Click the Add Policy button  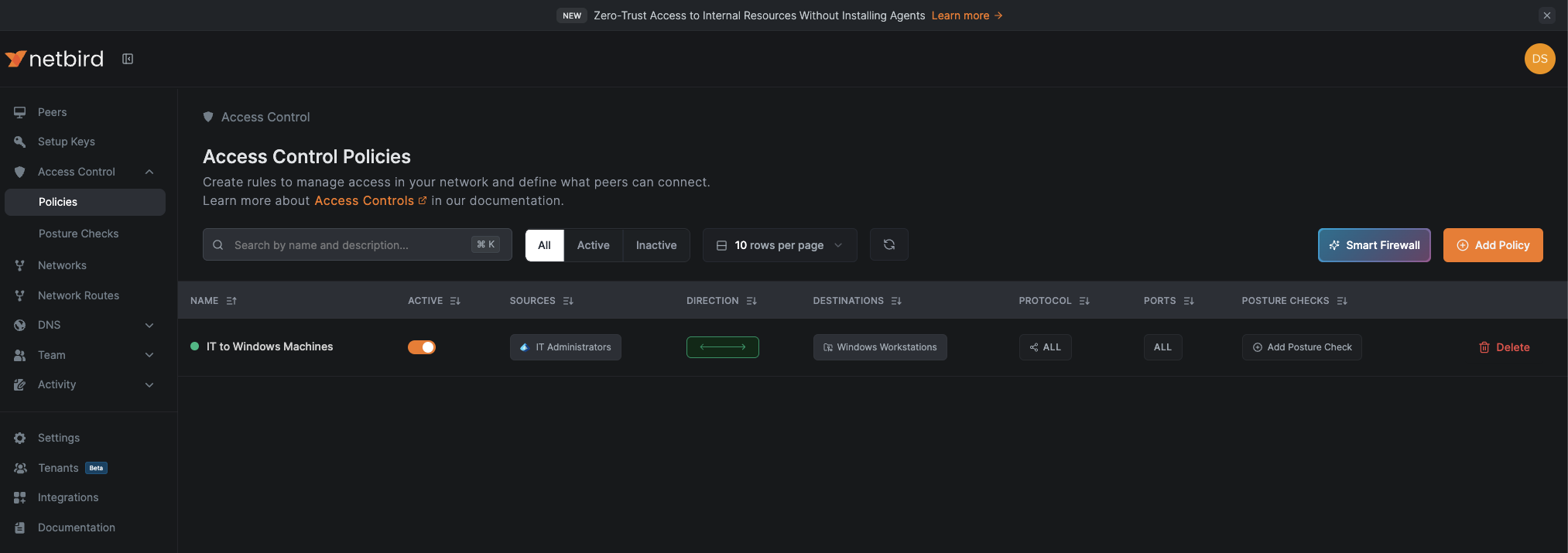click(x=1492, y=245)
